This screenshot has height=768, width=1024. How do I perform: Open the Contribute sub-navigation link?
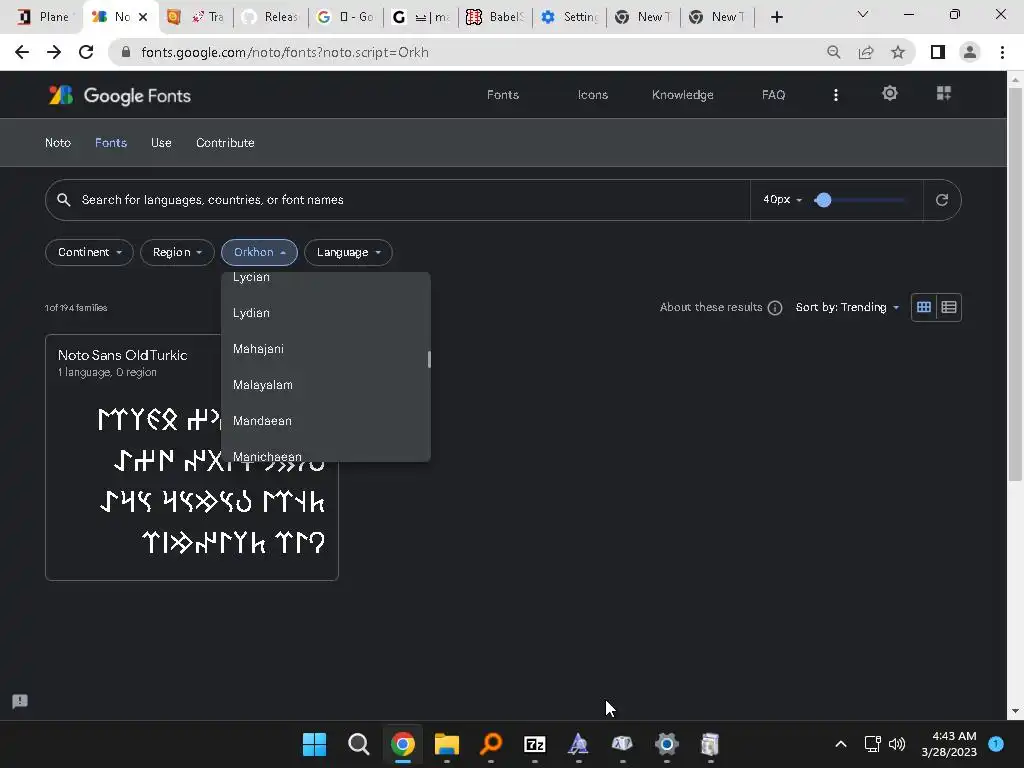point(225,142)
